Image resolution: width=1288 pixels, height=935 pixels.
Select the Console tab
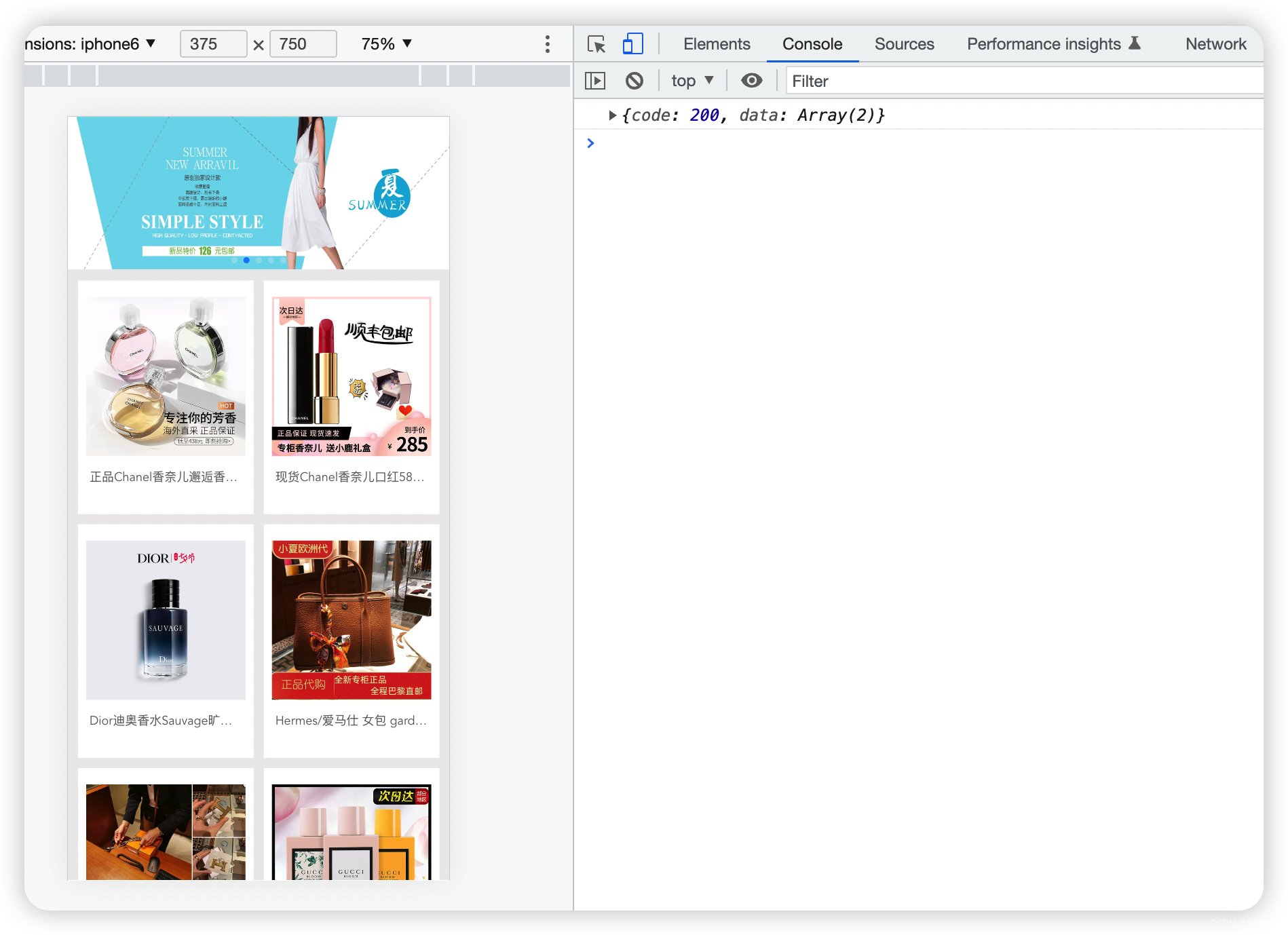click(812, 44)
